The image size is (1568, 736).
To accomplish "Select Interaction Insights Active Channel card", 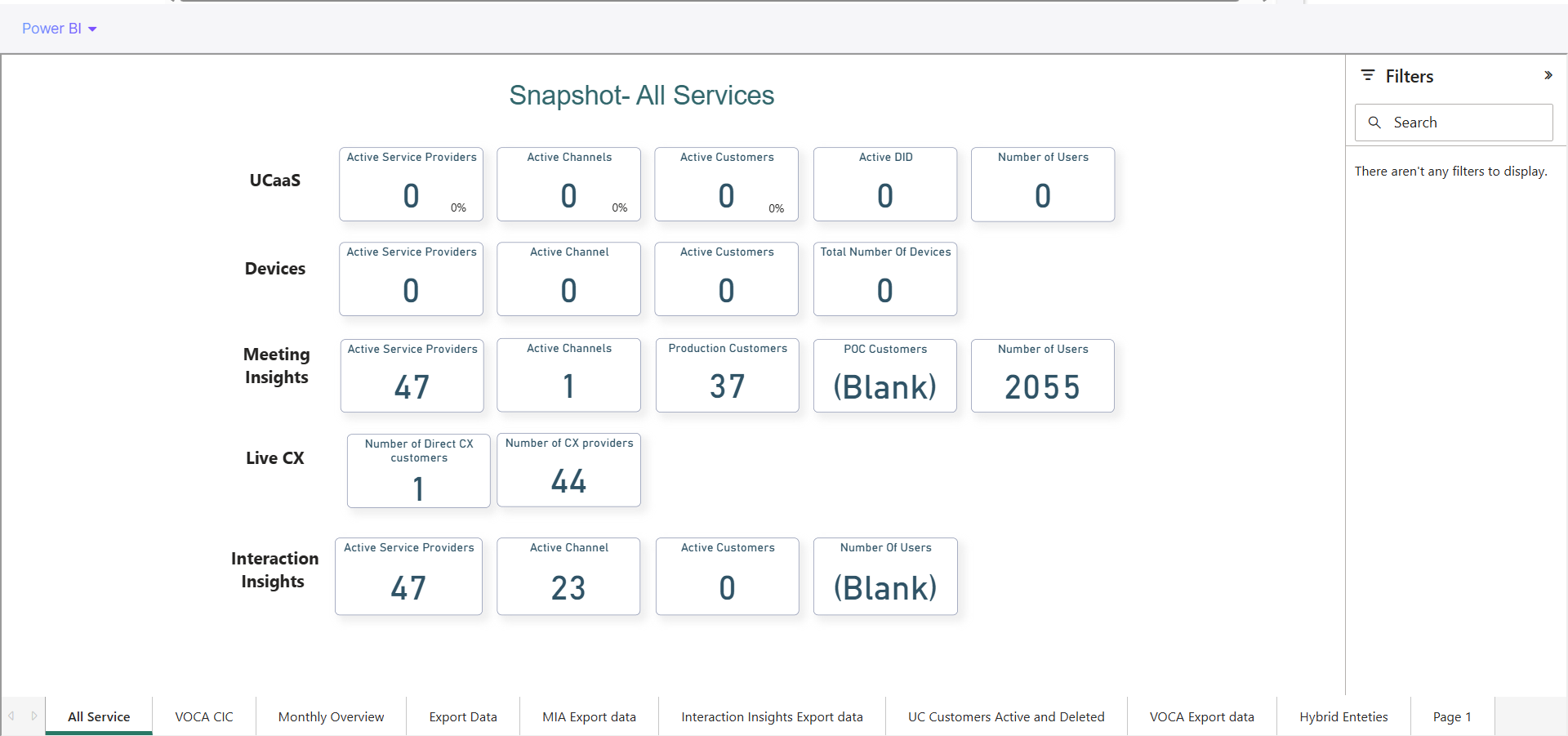I will 568,576.
